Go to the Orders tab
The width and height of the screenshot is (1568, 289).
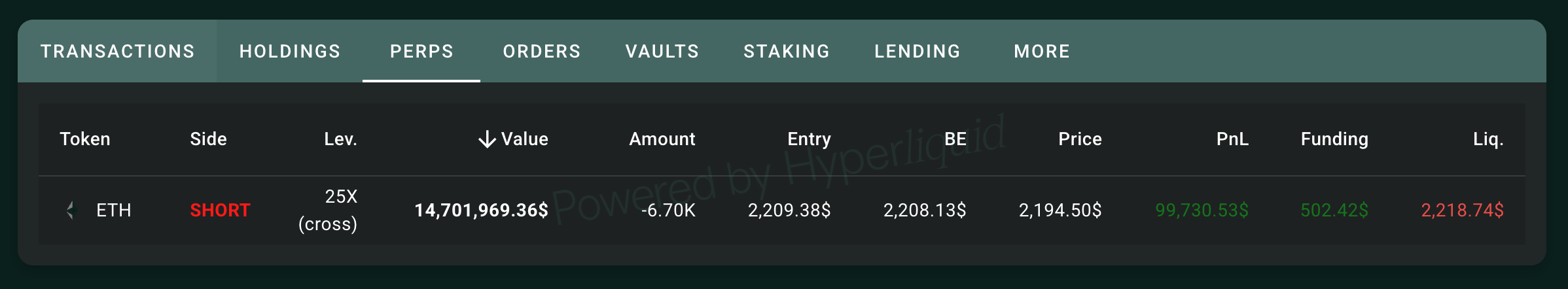pos(542,52)
